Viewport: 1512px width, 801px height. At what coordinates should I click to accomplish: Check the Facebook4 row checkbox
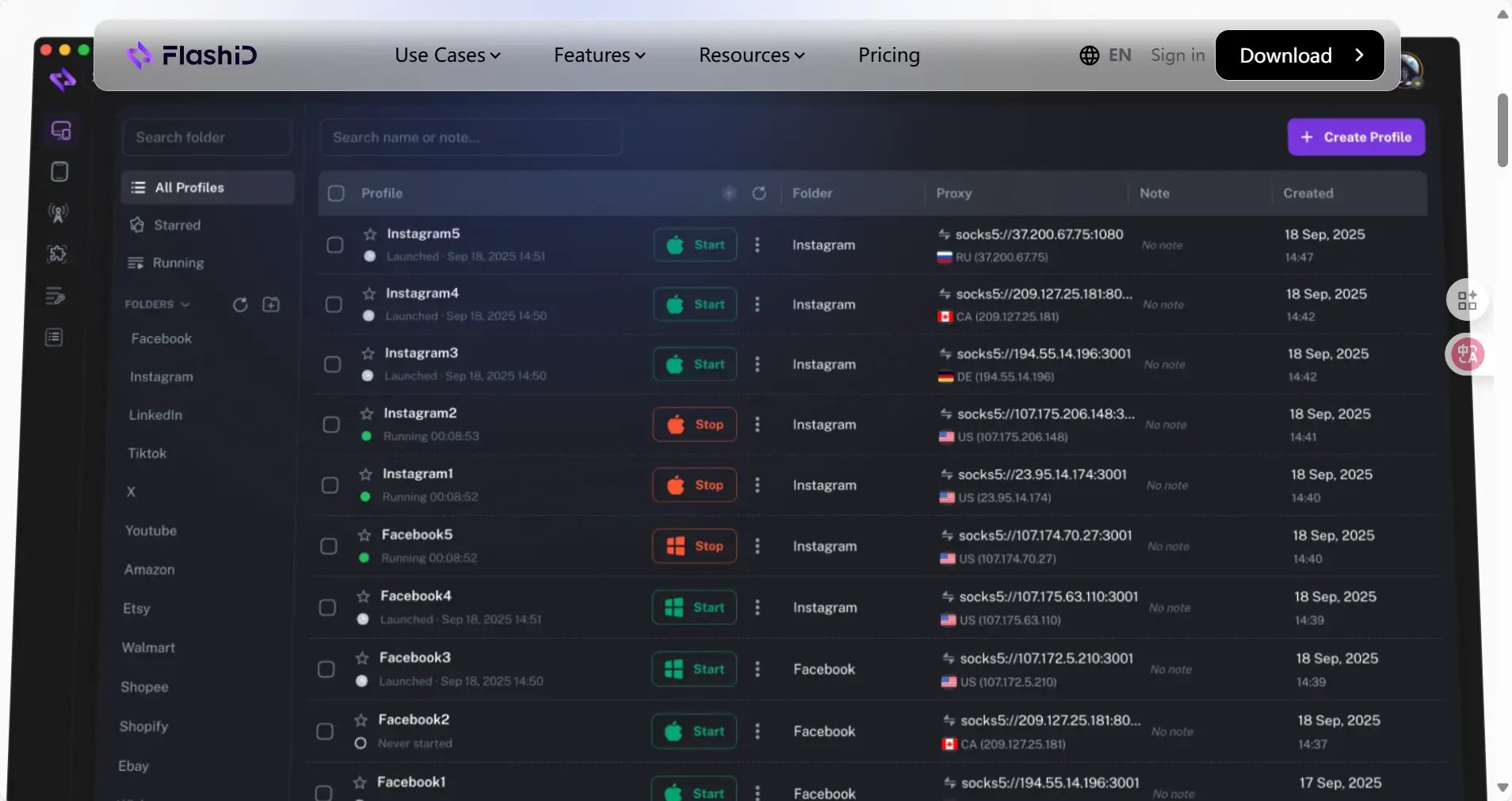click(327, 608)
